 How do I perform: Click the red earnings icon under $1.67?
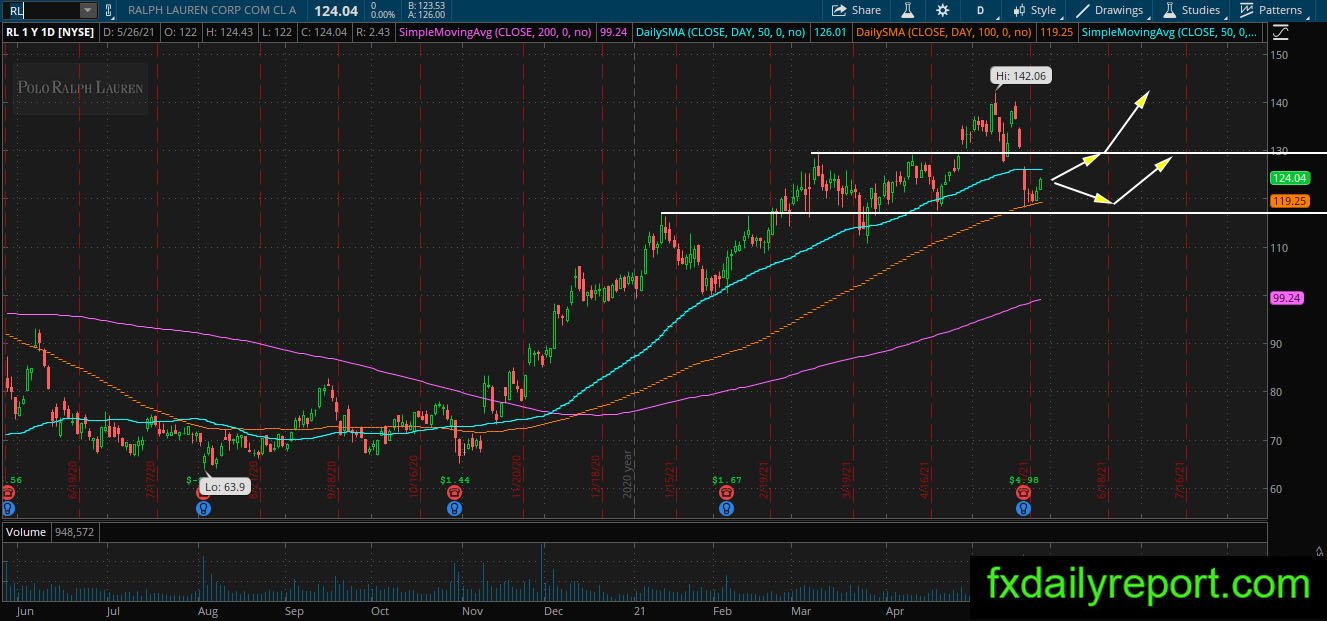coord(726,493)
